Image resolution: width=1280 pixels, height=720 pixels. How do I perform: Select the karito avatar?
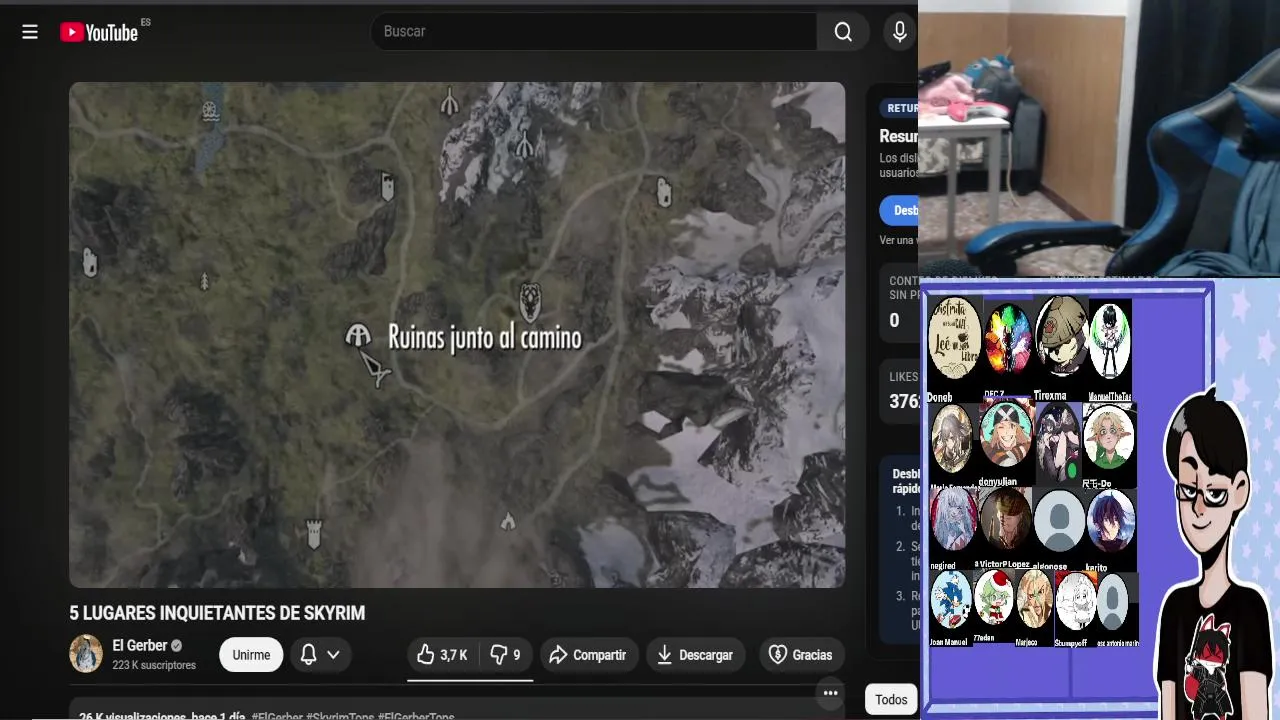[x=1111, y=520]
